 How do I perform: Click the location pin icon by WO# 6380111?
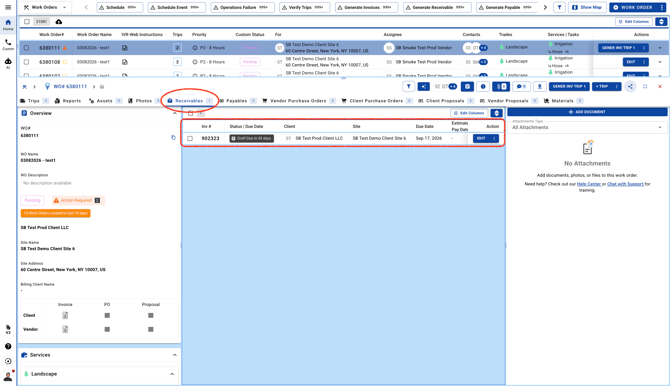47,86
